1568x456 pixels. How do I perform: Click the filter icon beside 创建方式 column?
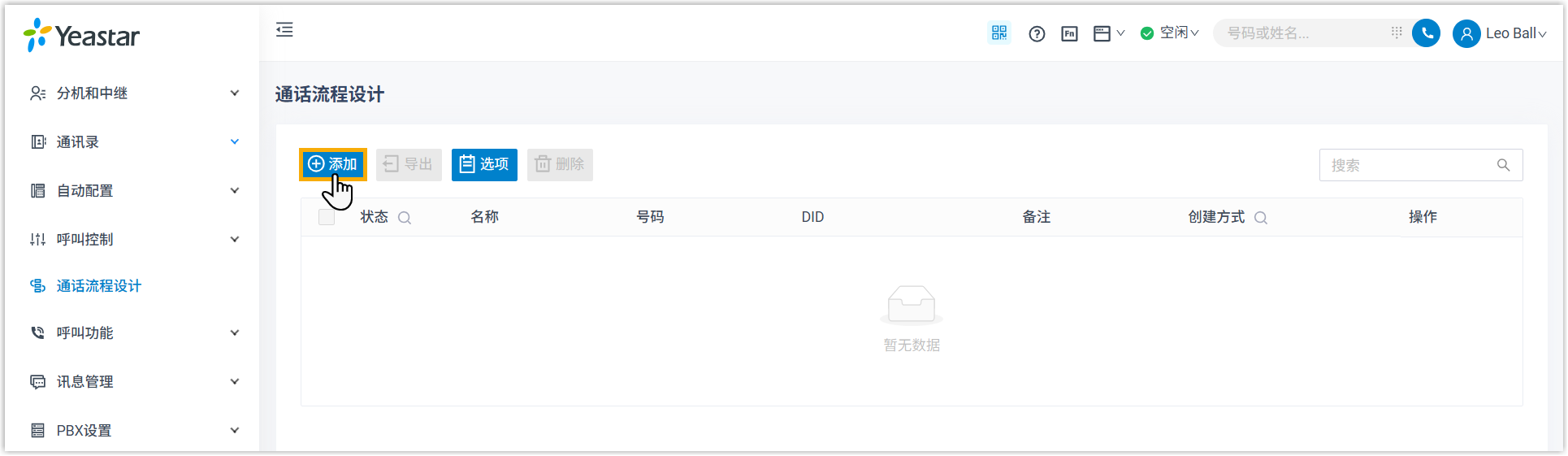click(x=1261, y=218)
